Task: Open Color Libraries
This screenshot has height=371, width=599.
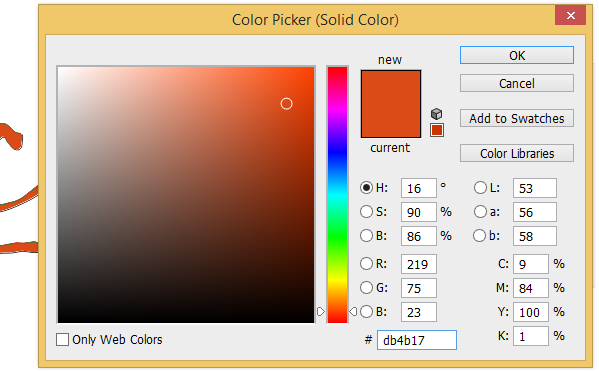Action: 516,153
